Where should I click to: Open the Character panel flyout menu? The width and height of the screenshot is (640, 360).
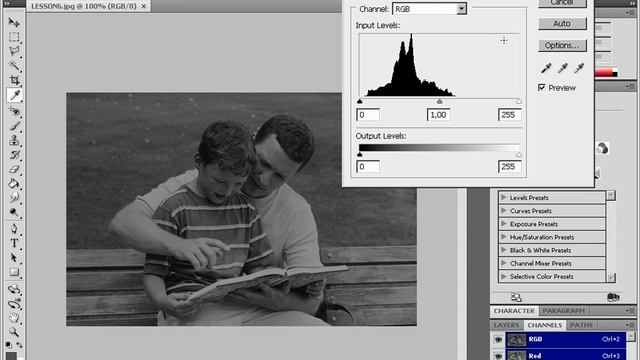tap(631, 311)
